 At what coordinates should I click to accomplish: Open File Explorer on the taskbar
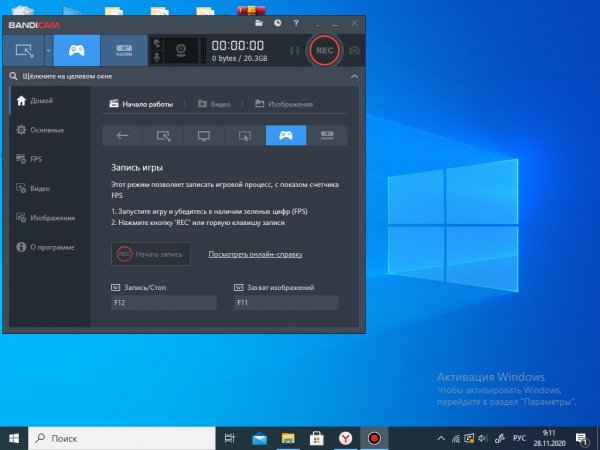click(x=288, y=438)
